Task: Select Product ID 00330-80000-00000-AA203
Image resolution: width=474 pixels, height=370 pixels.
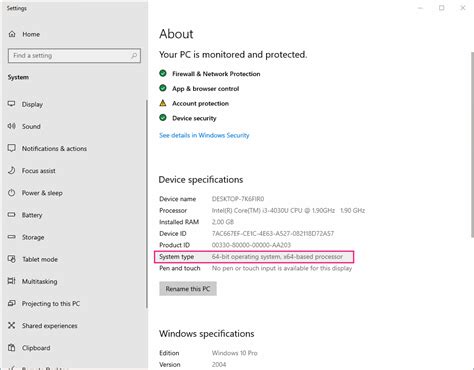Action: pyautogui.click(x=251, y=245)
